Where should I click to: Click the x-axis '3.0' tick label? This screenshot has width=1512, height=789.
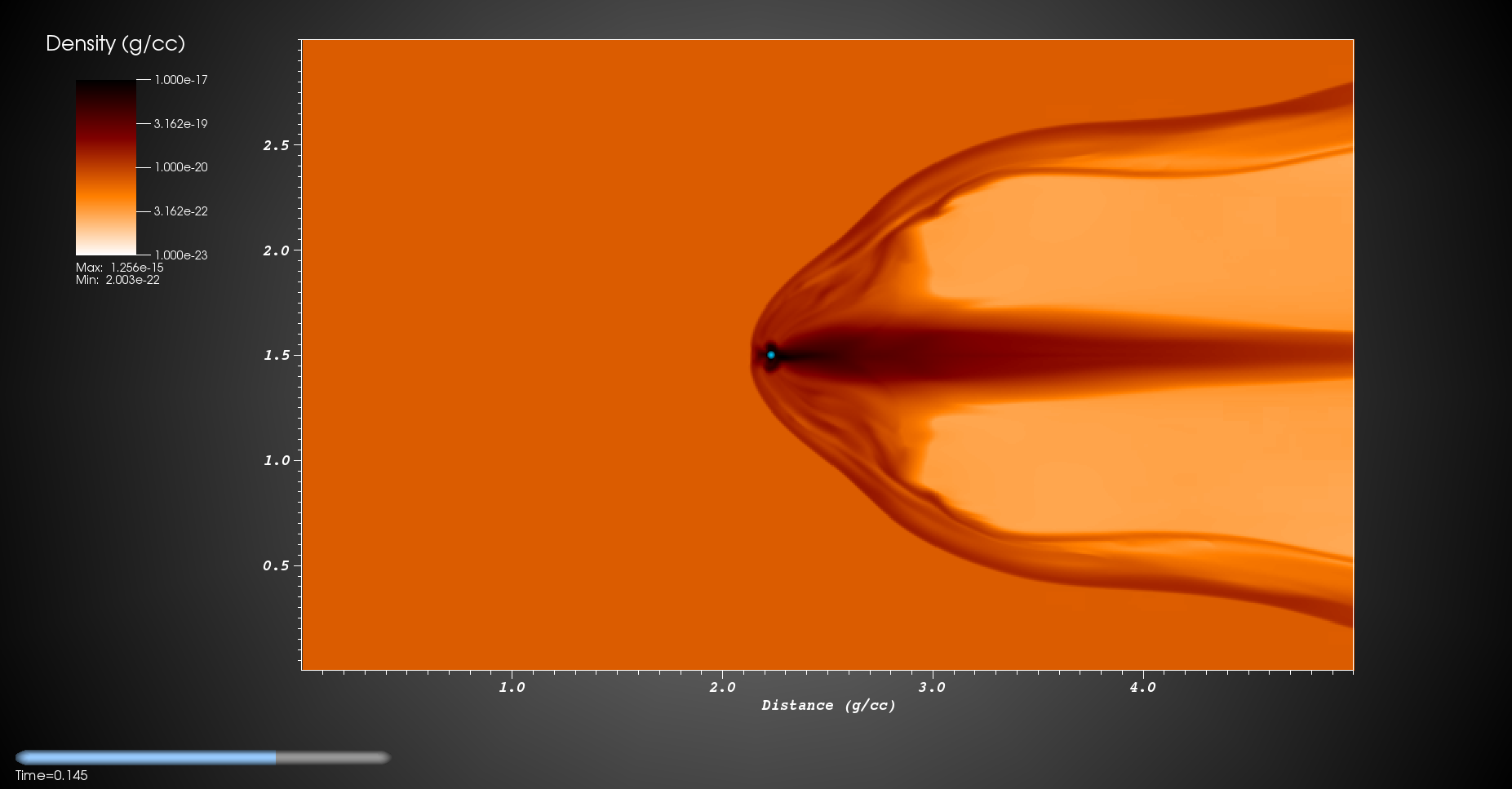[932, 687]
